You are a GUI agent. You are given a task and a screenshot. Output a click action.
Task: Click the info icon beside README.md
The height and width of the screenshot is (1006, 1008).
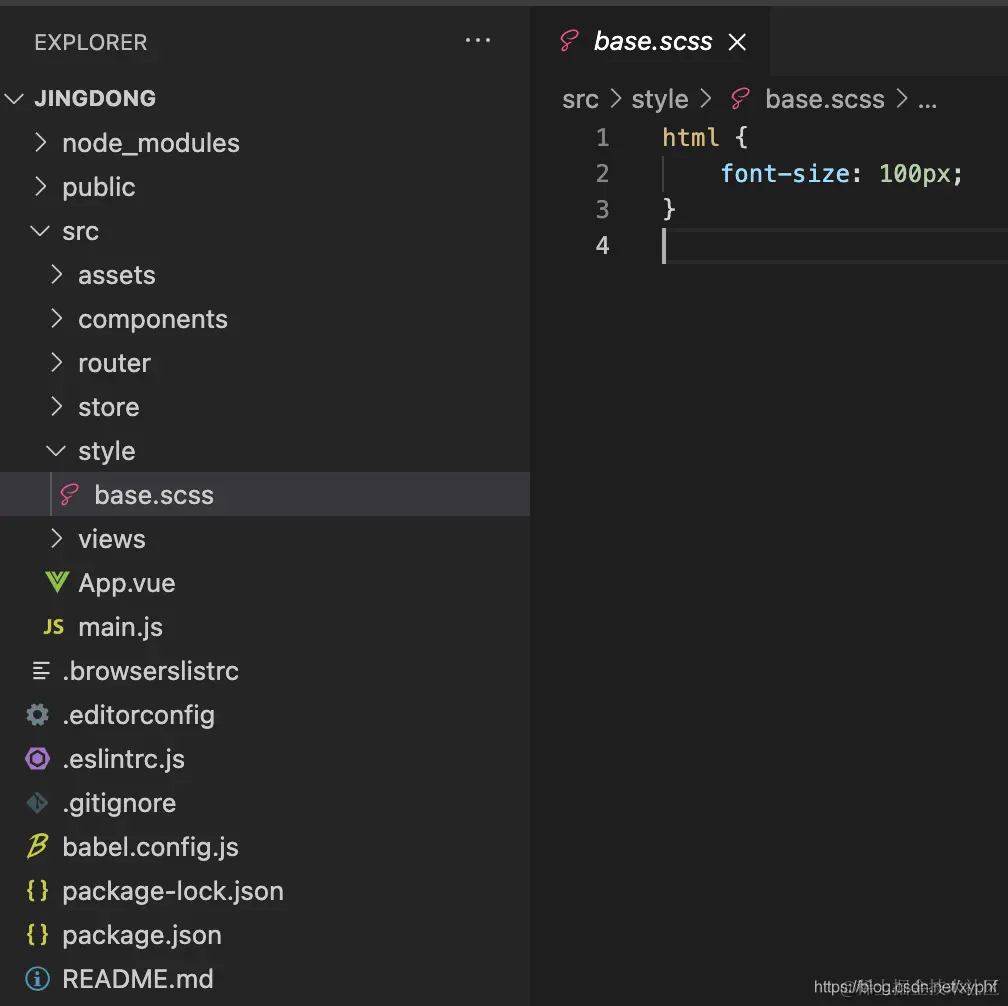pos(38,979)
